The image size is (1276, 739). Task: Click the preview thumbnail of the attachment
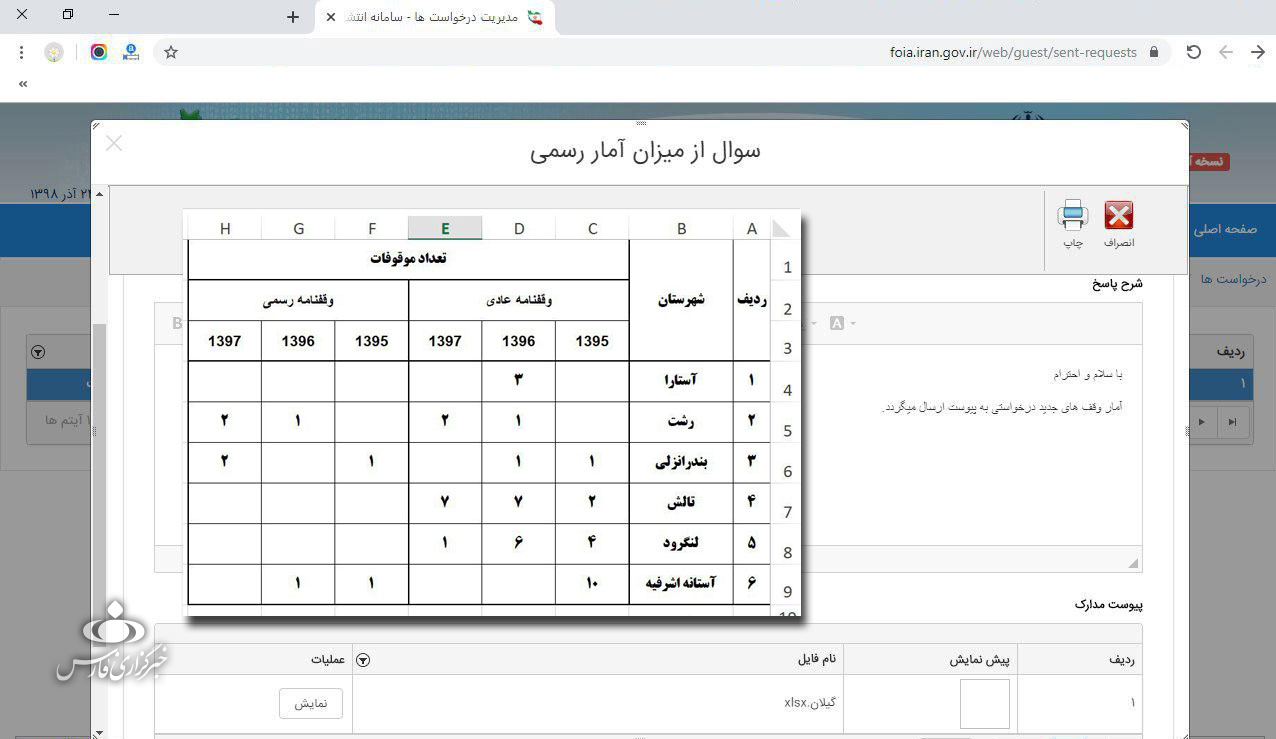[x=985, y=704]
